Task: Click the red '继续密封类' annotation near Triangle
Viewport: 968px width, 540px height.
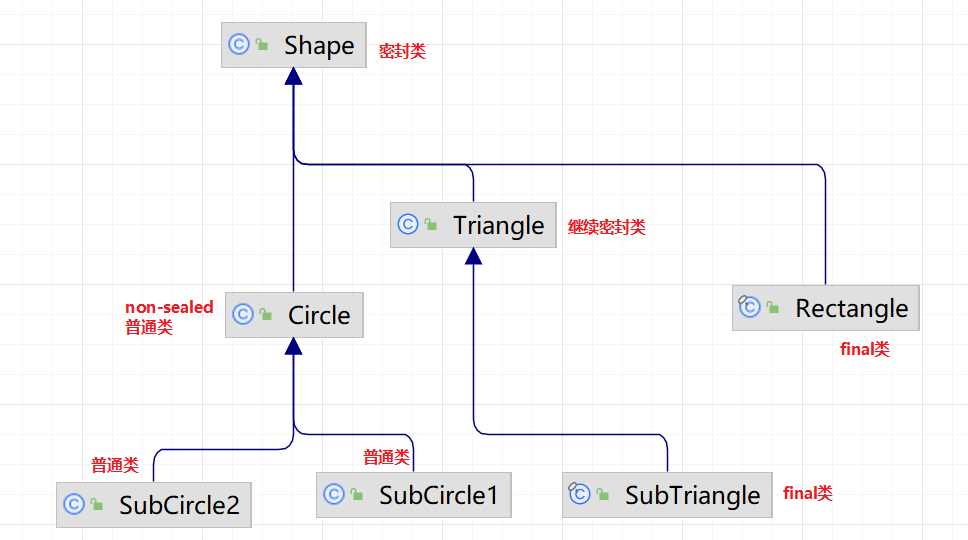Action: pos(607,227)
